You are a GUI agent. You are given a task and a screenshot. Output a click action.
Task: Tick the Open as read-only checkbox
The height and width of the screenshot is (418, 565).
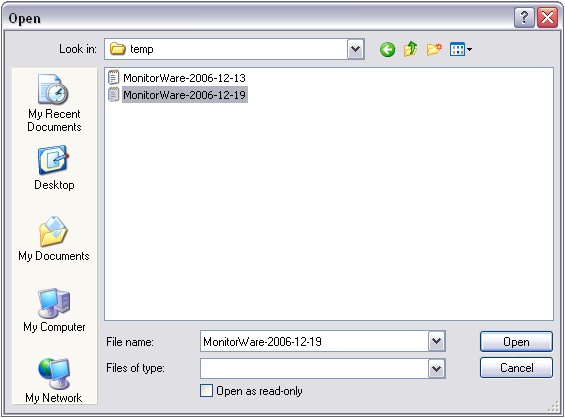coord(206,391)
